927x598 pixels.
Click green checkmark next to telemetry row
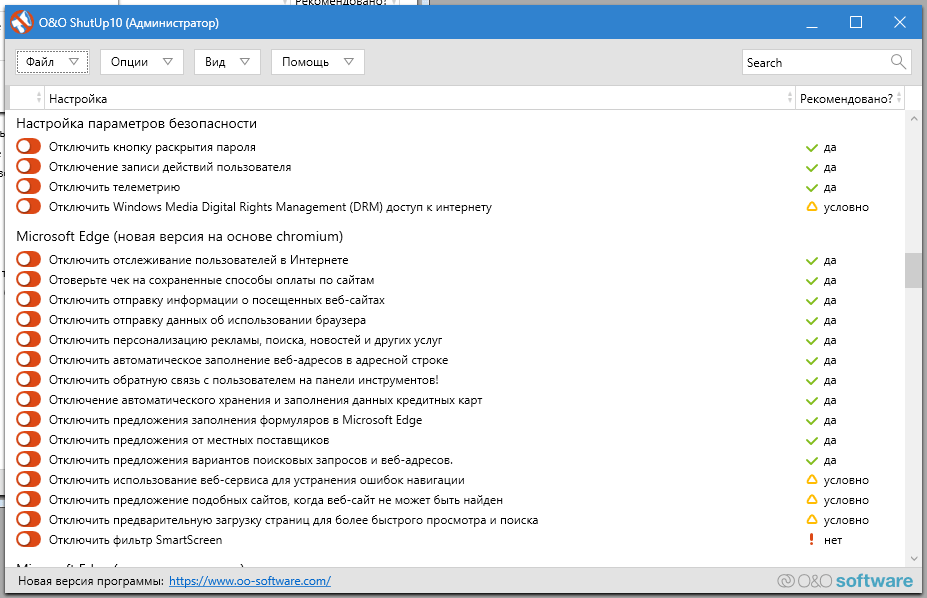[x=812, y=187]
